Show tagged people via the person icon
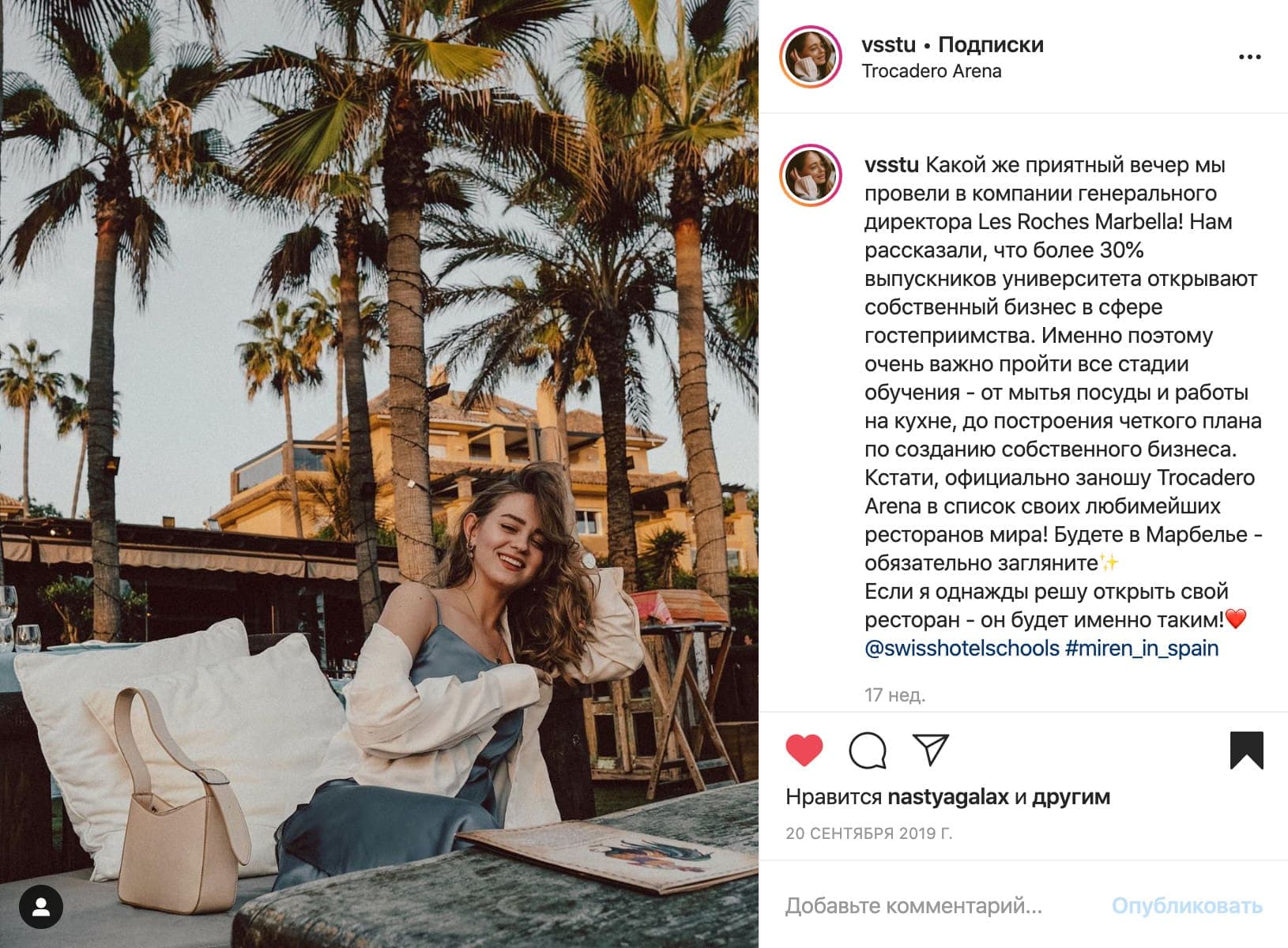 coord(42,906)
